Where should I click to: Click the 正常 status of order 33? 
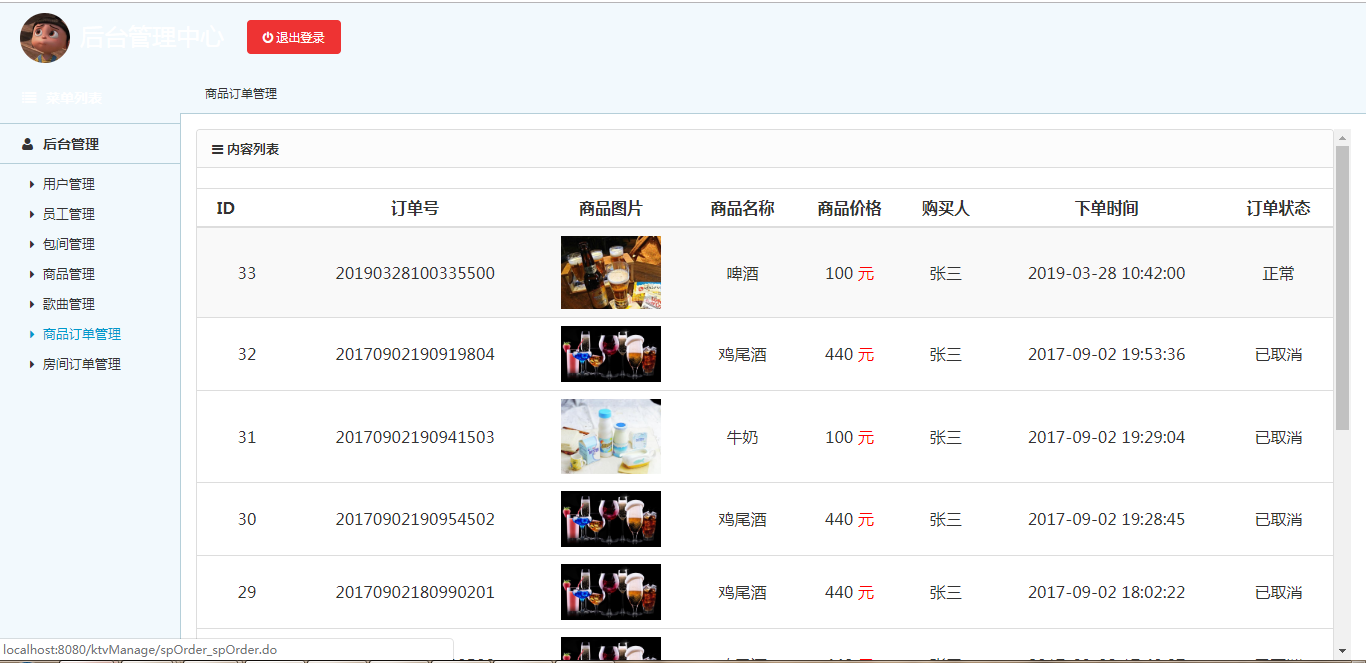(1278, 273)
